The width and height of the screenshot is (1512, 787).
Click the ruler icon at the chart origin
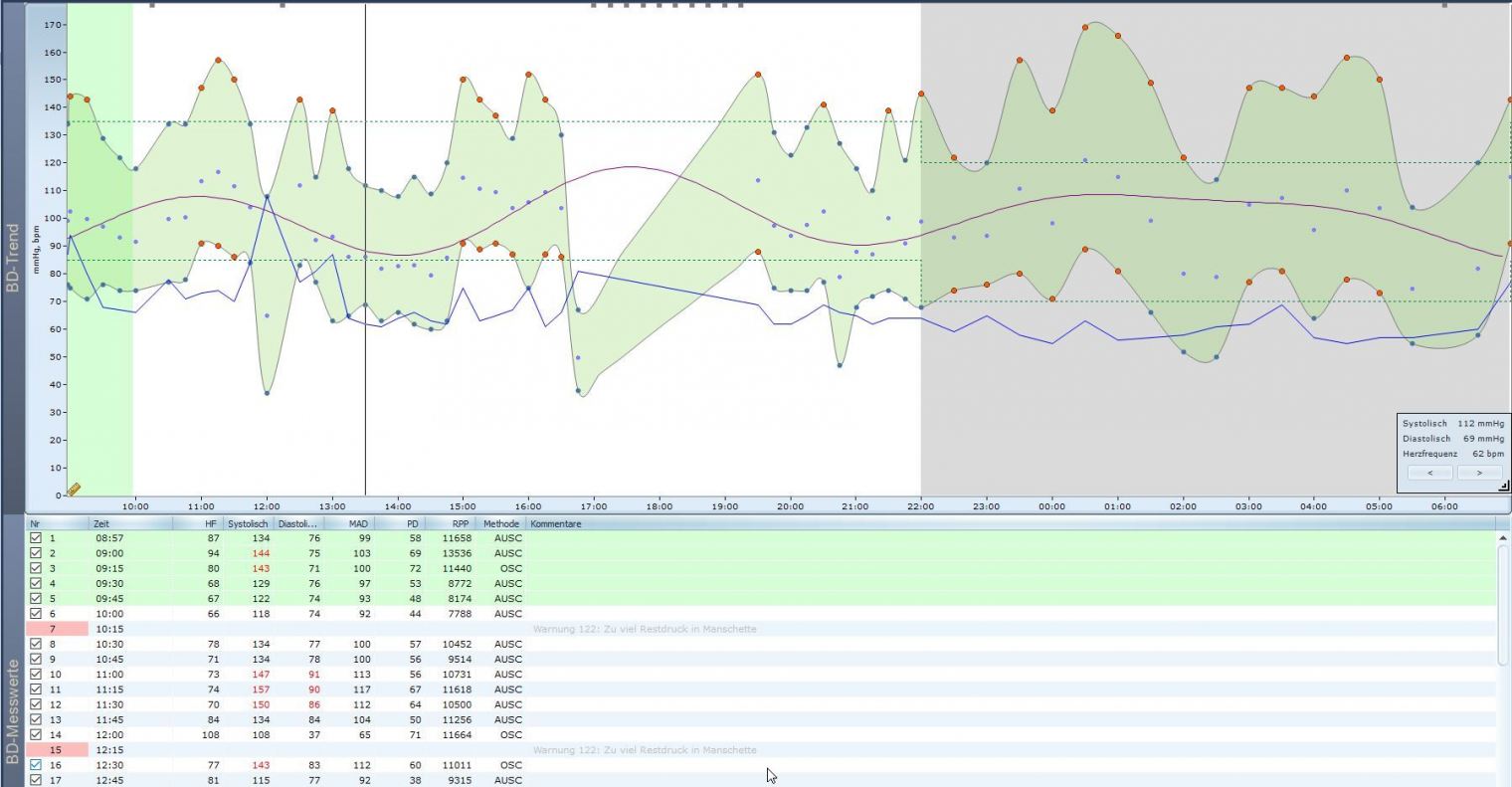pyautogui.click(x=74, y=490)
